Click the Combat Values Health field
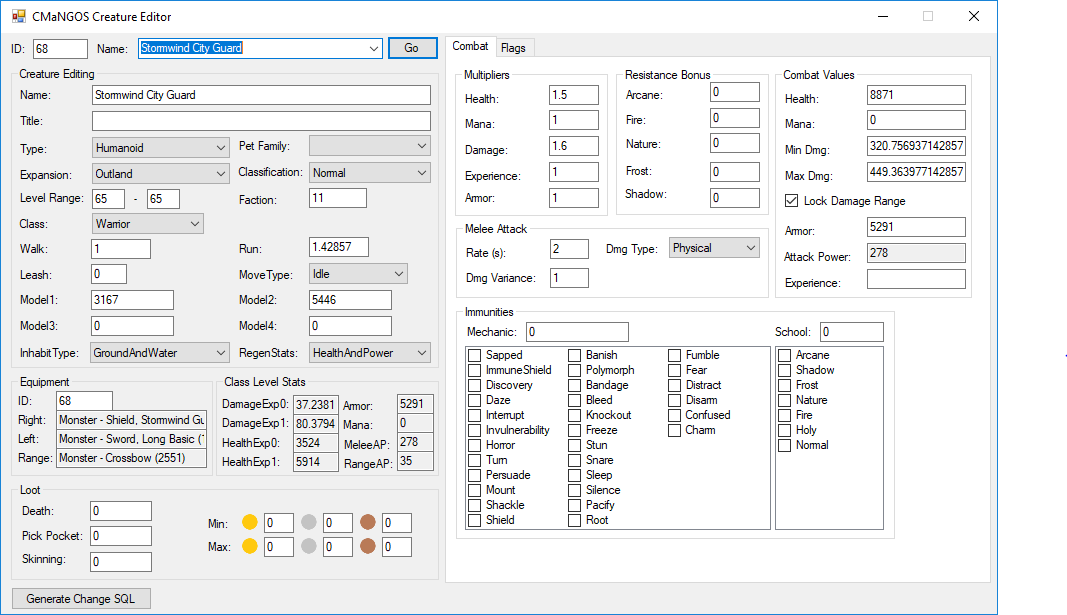Screen dimensions: 1067x615 (916, 95)
